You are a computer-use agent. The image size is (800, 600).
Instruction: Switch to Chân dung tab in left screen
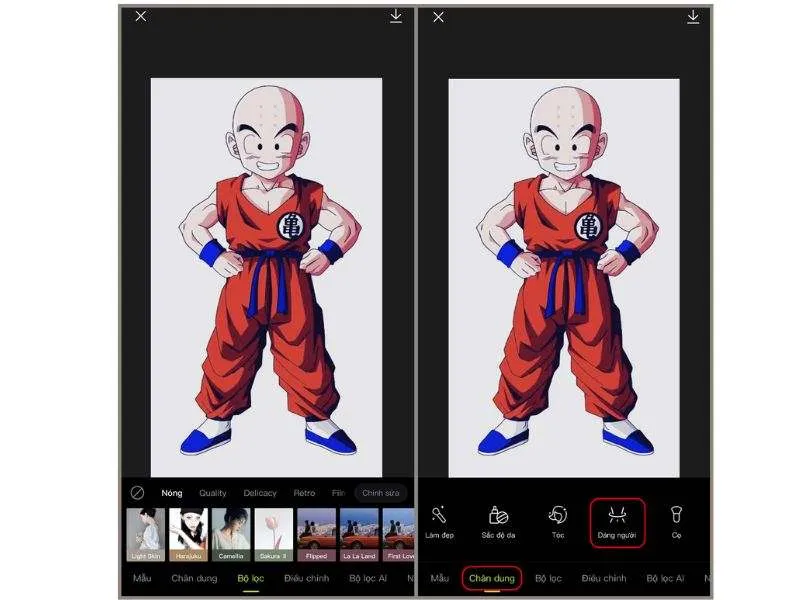pos(194,578)
